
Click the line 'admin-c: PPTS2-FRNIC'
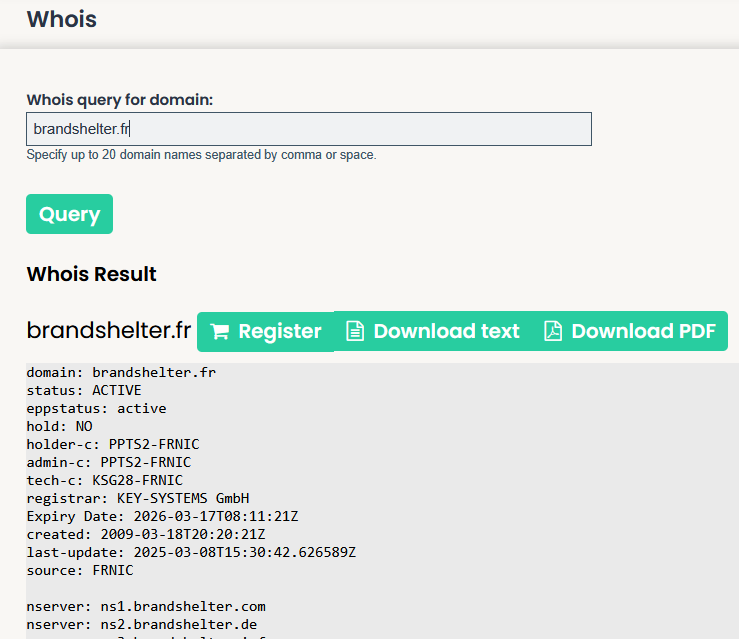[x=109, y=462]
